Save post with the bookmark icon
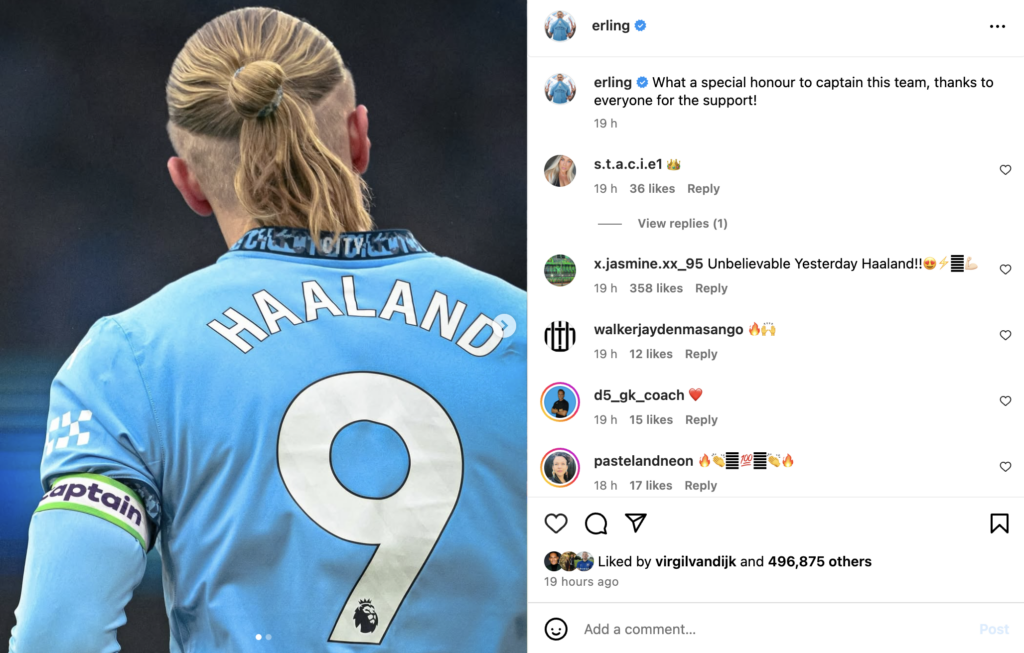1024x653 pixels. [x=999, y=523]
